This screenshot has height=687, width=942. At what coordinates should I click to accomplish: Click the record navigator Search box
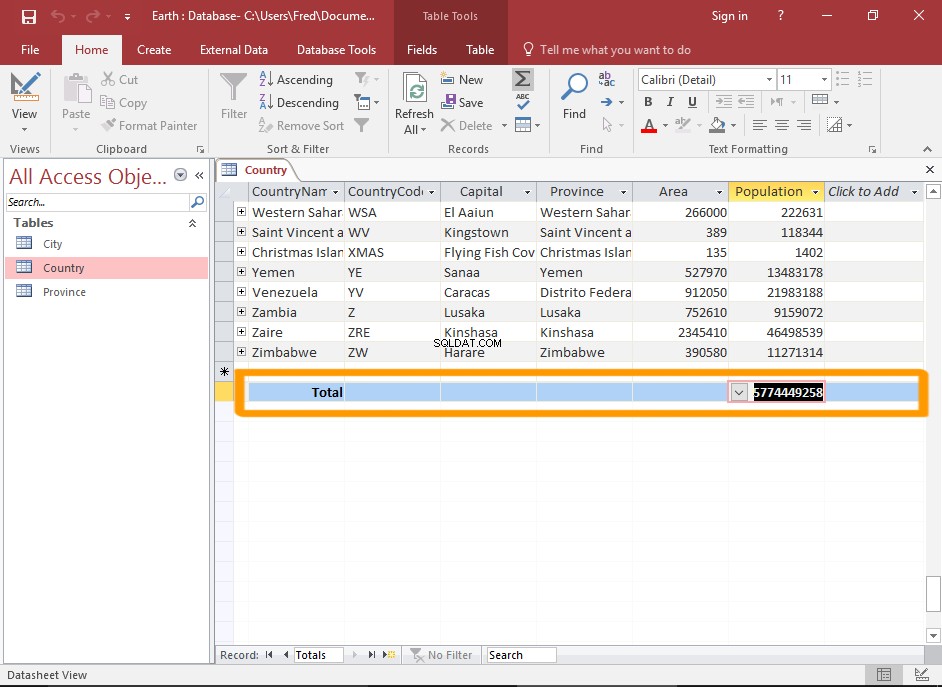[x=521, y=655]
